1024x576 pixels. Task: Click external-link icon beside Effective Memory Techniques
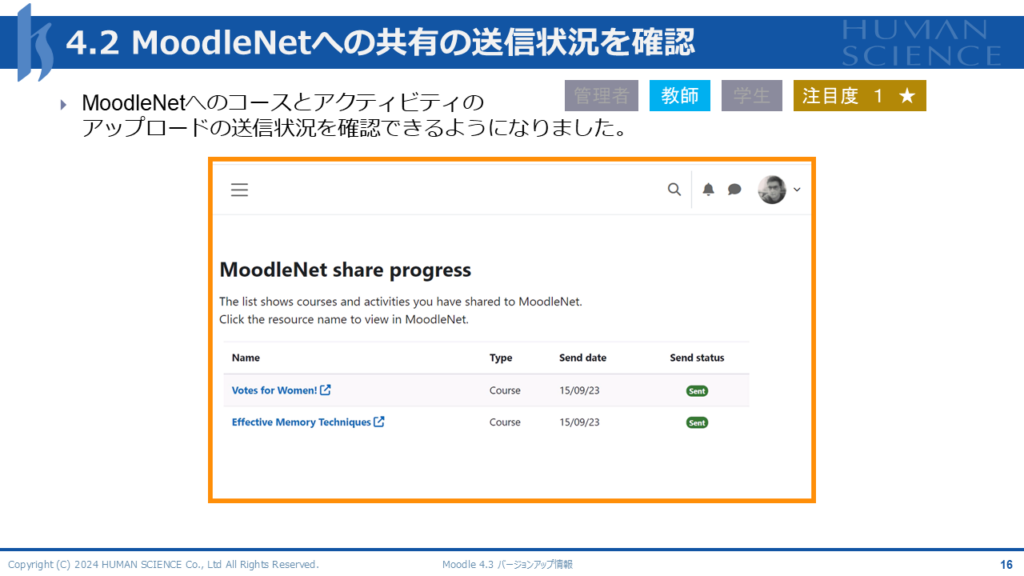379,422
